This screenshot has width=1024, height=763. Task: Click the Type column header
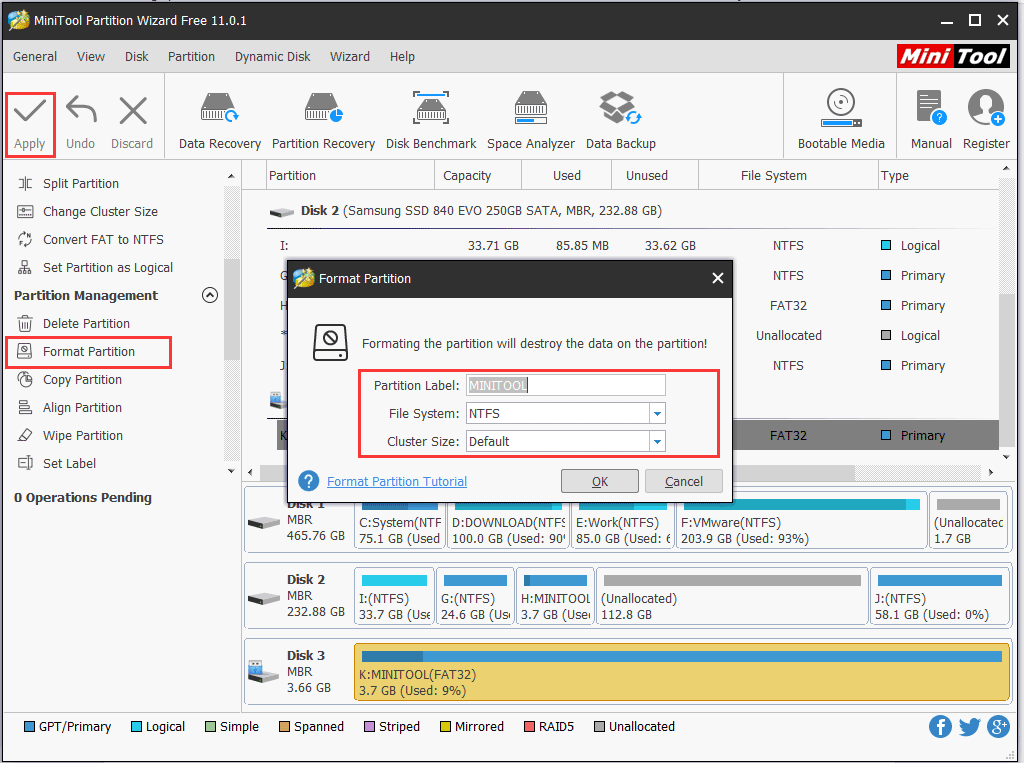[938, 176]
